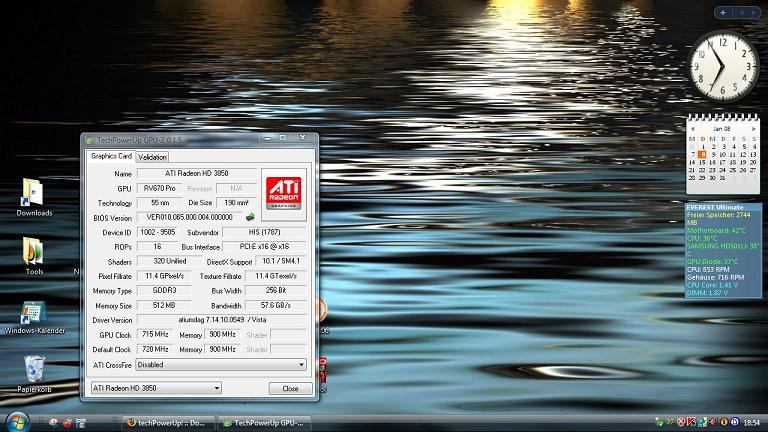
Task: Click the Bus Interface field PCI-E x16
Action: pos(264,246)
